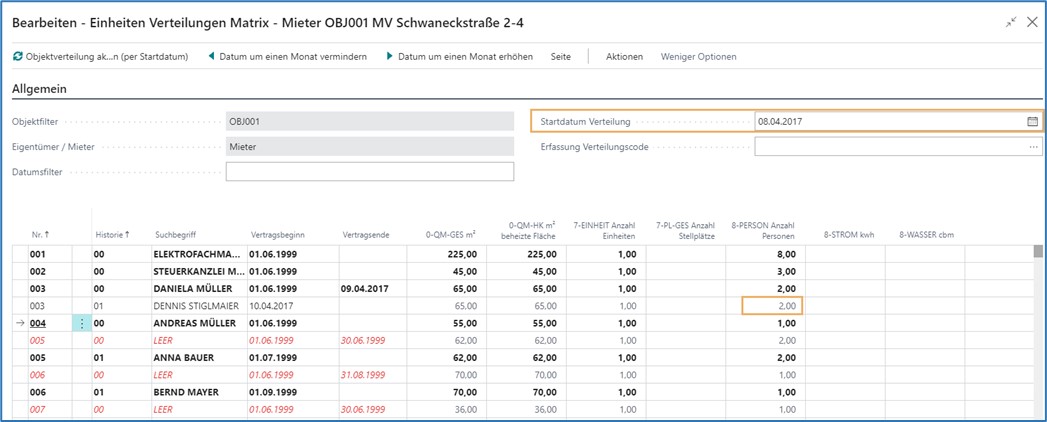Click the 225,00 0-QM-GES cell of row 001
Screen dimensions: 1047x422
(x=446, y=254)
